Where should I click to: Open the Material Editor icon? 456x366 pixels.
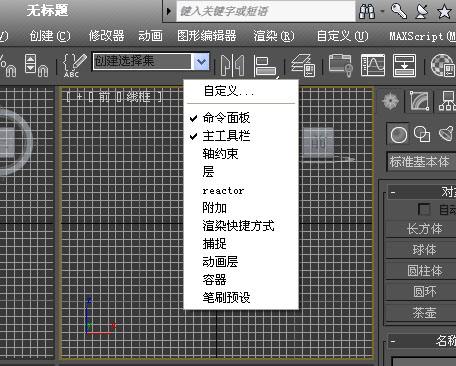coord(443,65)
